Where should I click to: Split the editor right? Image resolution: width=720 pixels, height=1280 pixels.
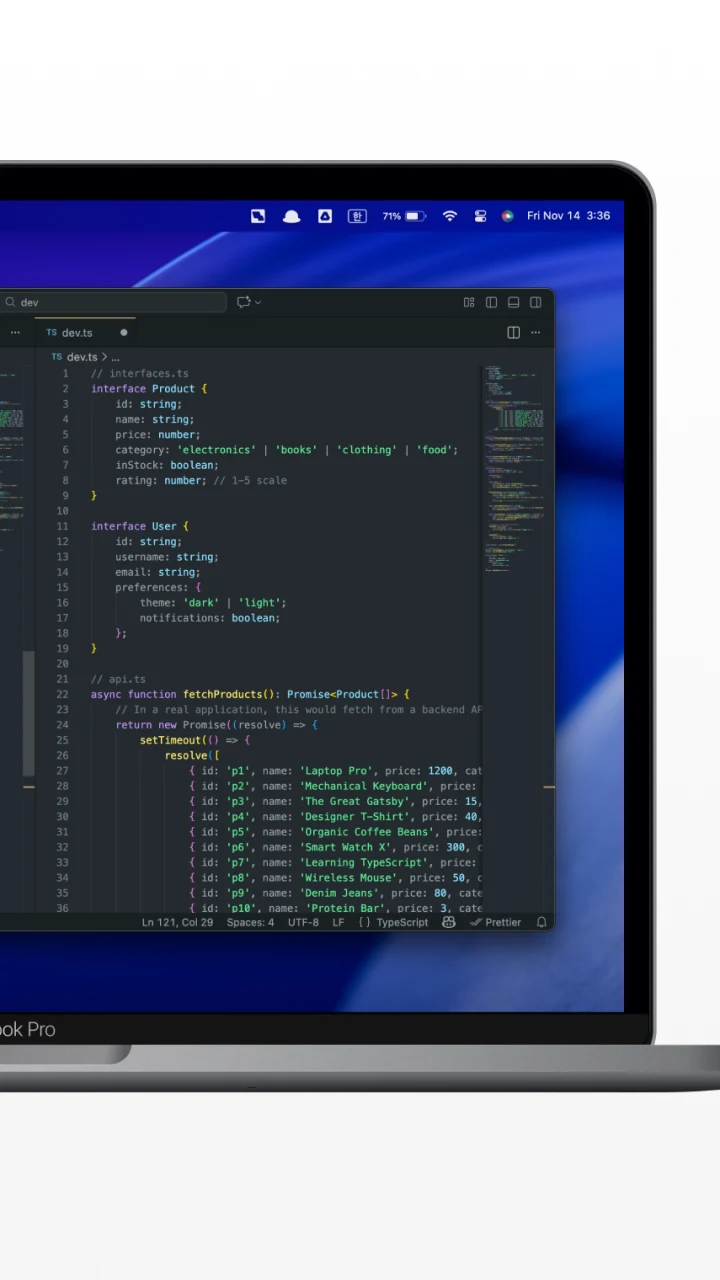point(513,332)
